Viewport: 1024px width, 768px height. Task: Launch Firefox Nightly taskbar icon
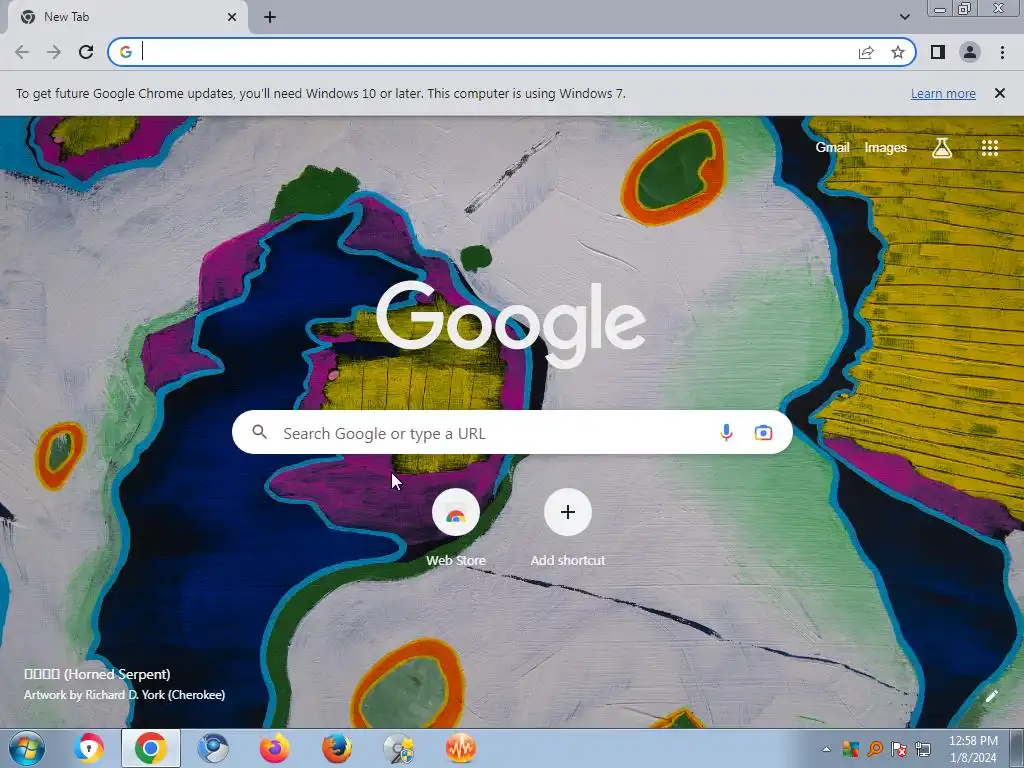(x=274, y=748)
